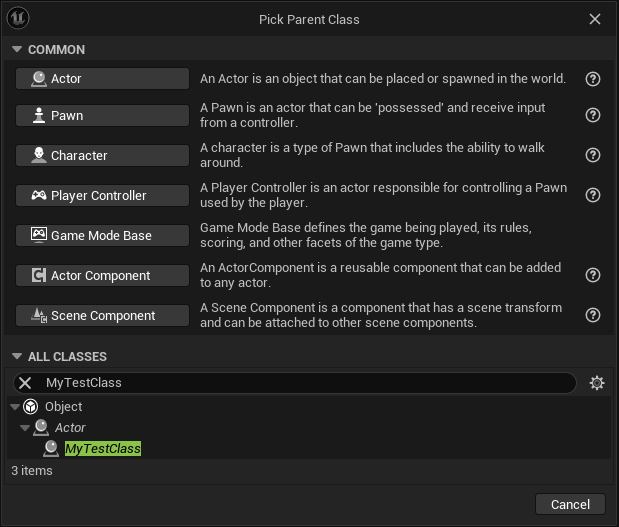Collapse the All Classes section

tap(16, 357)
